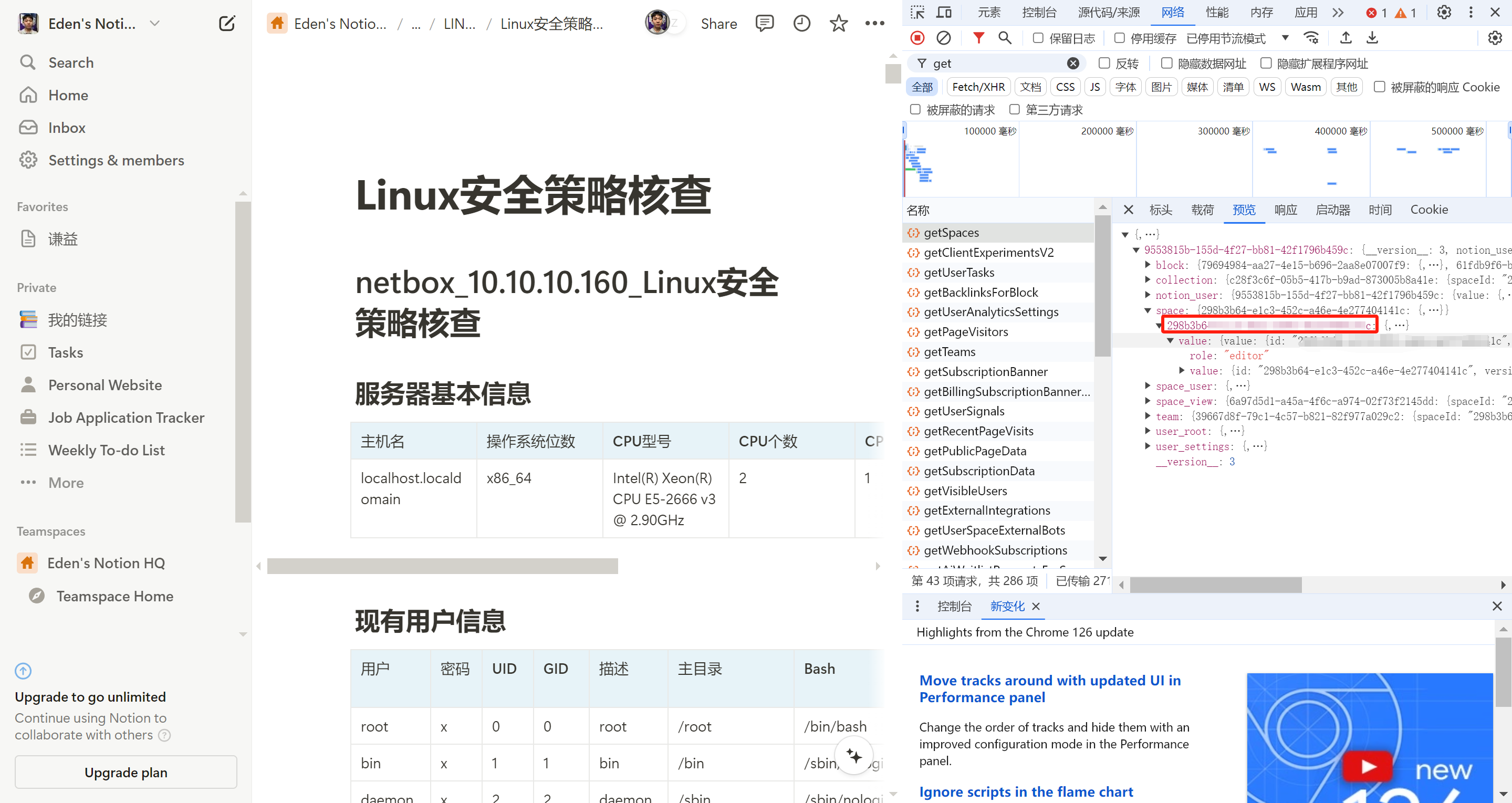Open the page comments icon
1512x803 pixels.
pyautogui.click(x=764, y=24)
